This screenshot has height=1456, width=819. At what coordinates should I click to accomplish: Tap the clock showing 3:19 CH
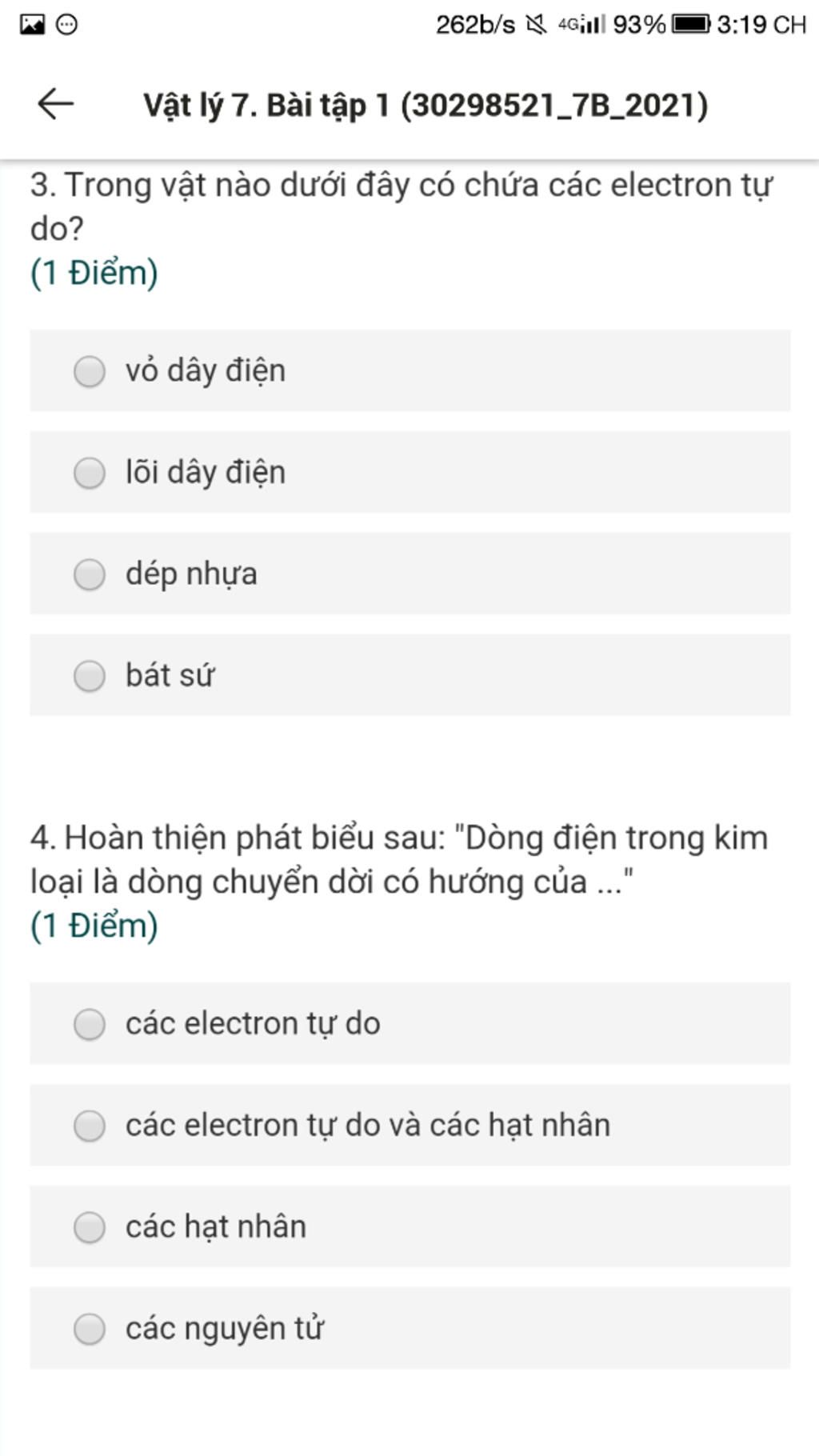pos(761,25)
